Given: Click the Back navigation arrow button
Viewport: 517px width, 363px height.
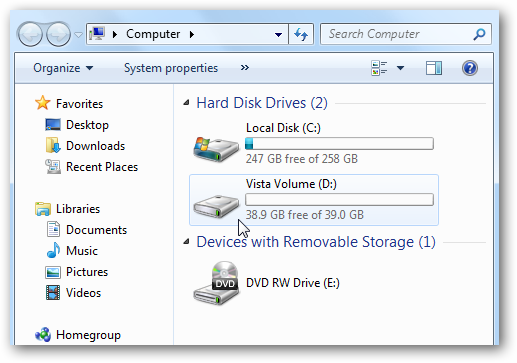Looking at the screenshot, I should click(x=30, y=34).
